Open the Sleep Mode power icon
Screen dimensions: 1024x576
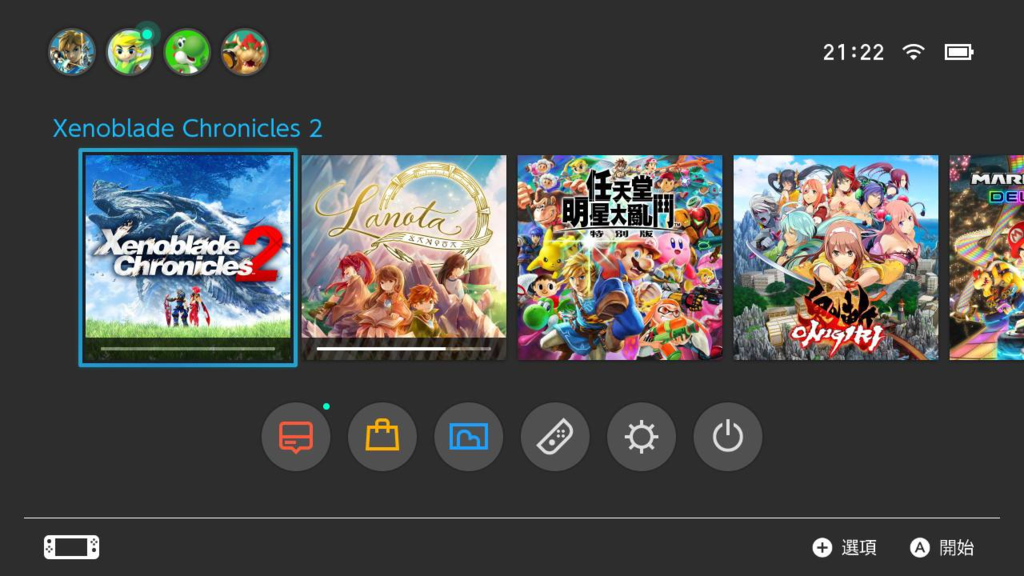[x=728, y=436]
